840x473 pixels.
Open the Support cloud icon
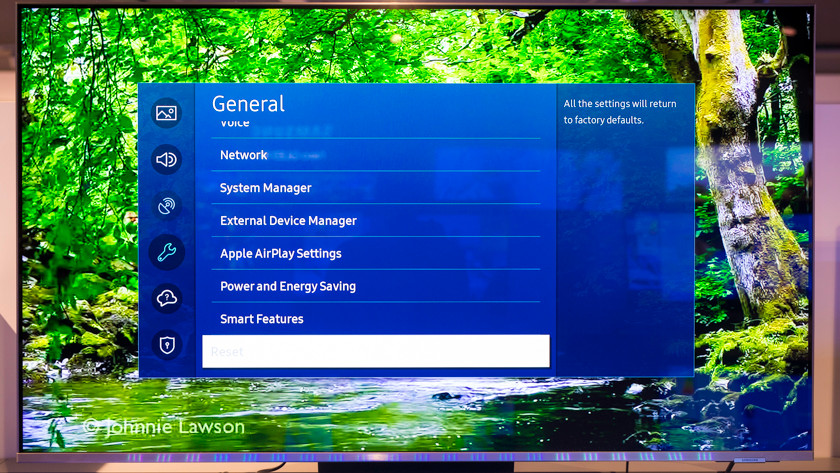click(x=166, y=298)
